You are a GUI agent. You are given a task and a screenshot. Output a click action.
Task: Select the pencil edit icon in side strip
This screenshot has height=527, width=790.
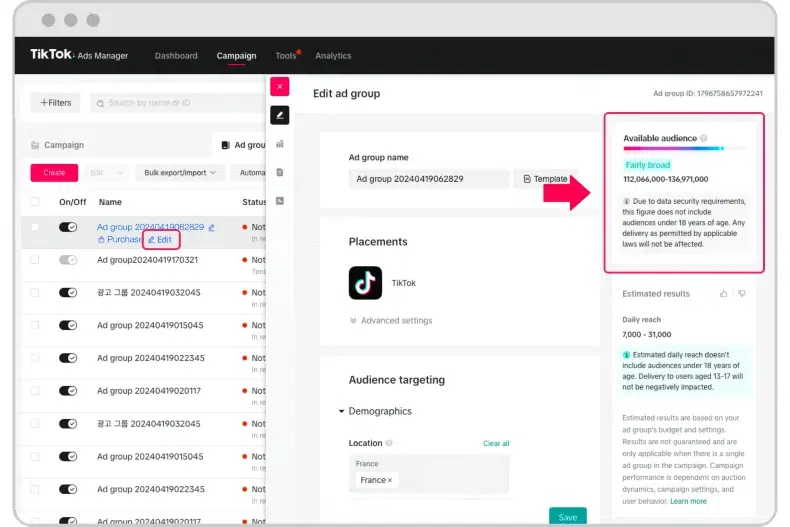pos(280,115)
